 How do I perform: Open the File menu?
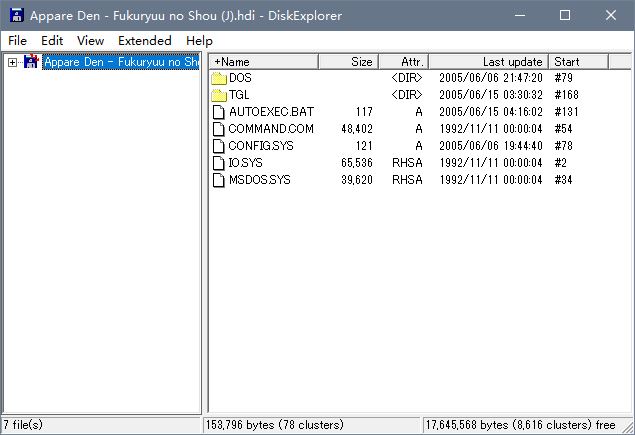pyautogui.click(x=17, y=41)
